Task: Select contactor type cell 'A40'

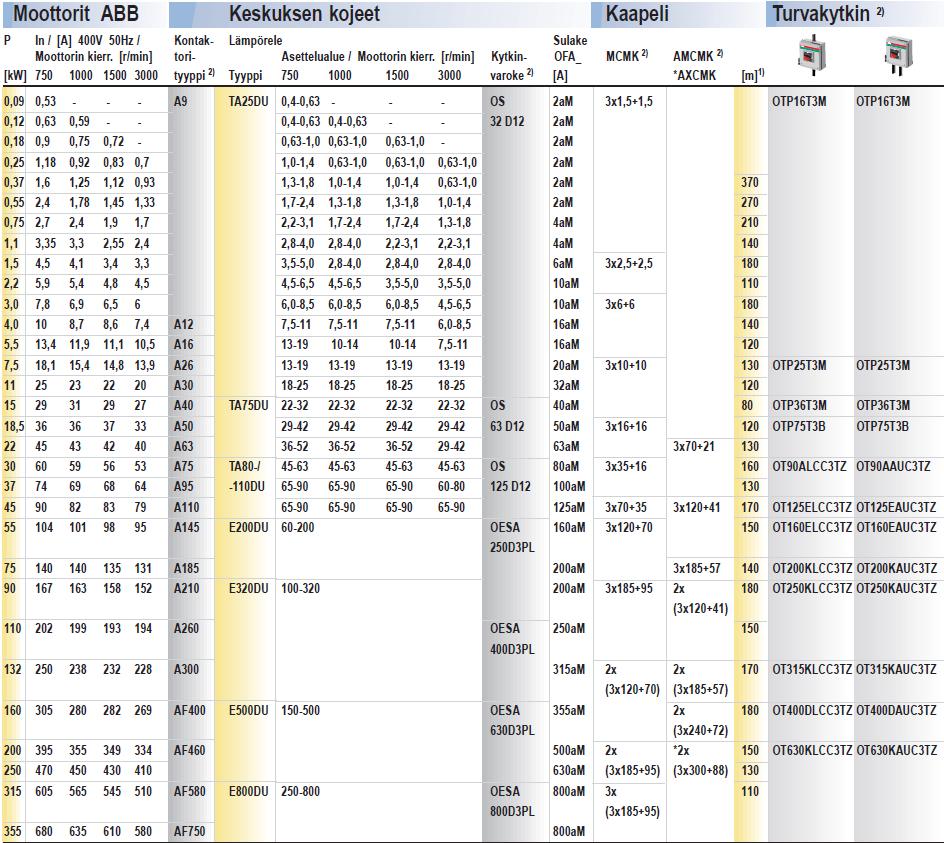Action: pos(184,406)
